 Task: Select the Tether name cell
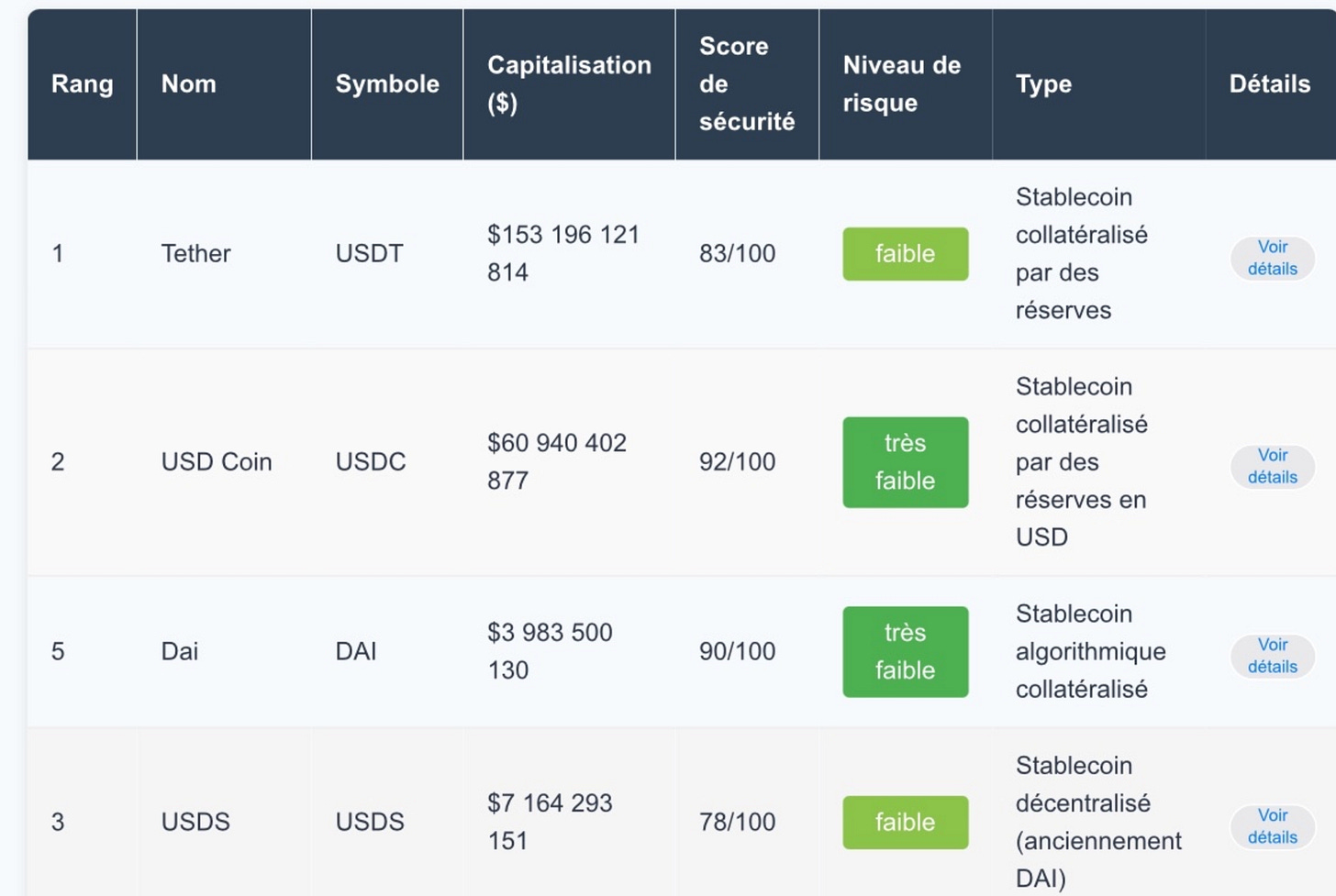click(196, 254)
